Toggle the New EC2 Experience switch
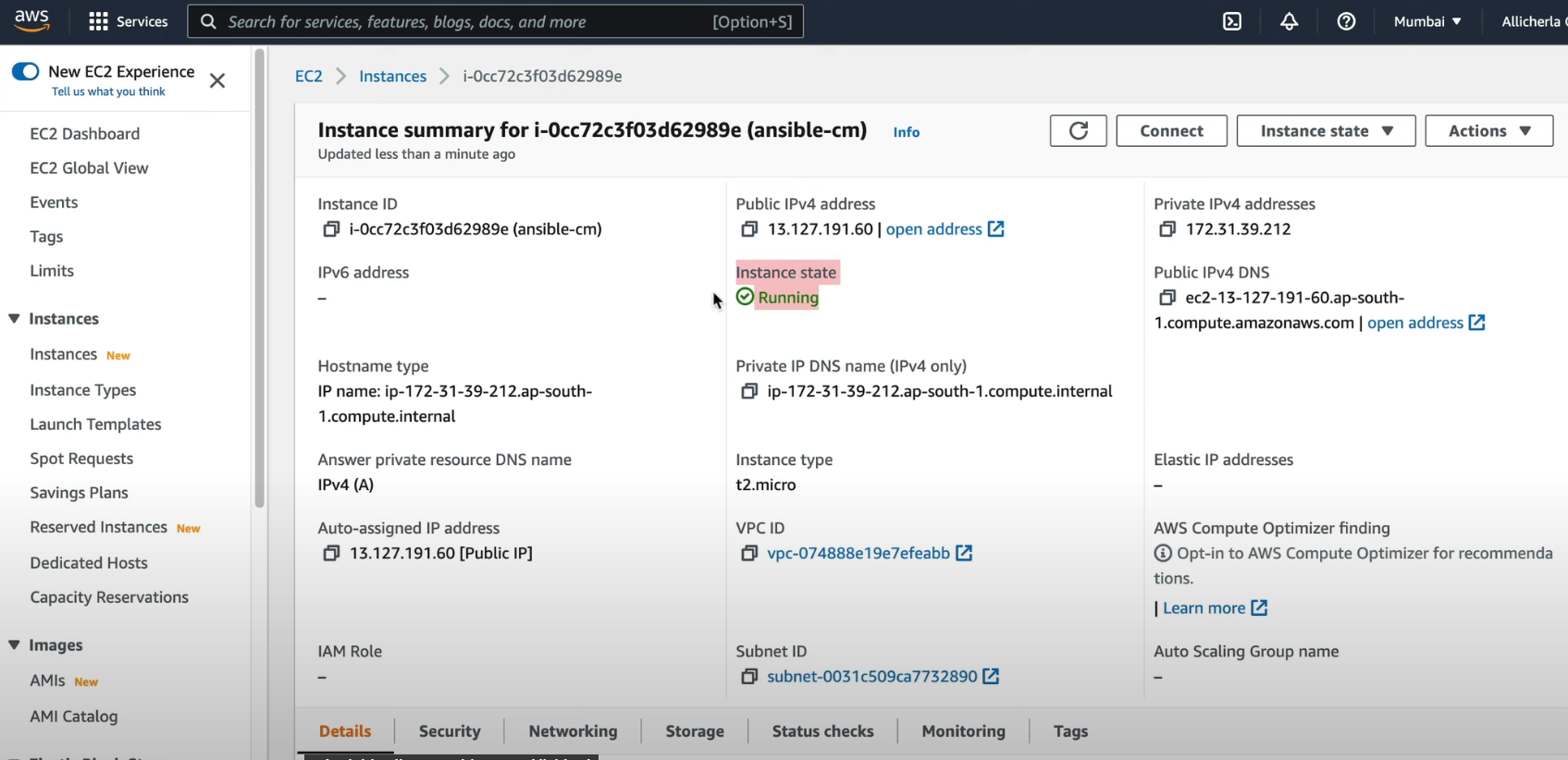1568x760 pixels. (25, 71)
